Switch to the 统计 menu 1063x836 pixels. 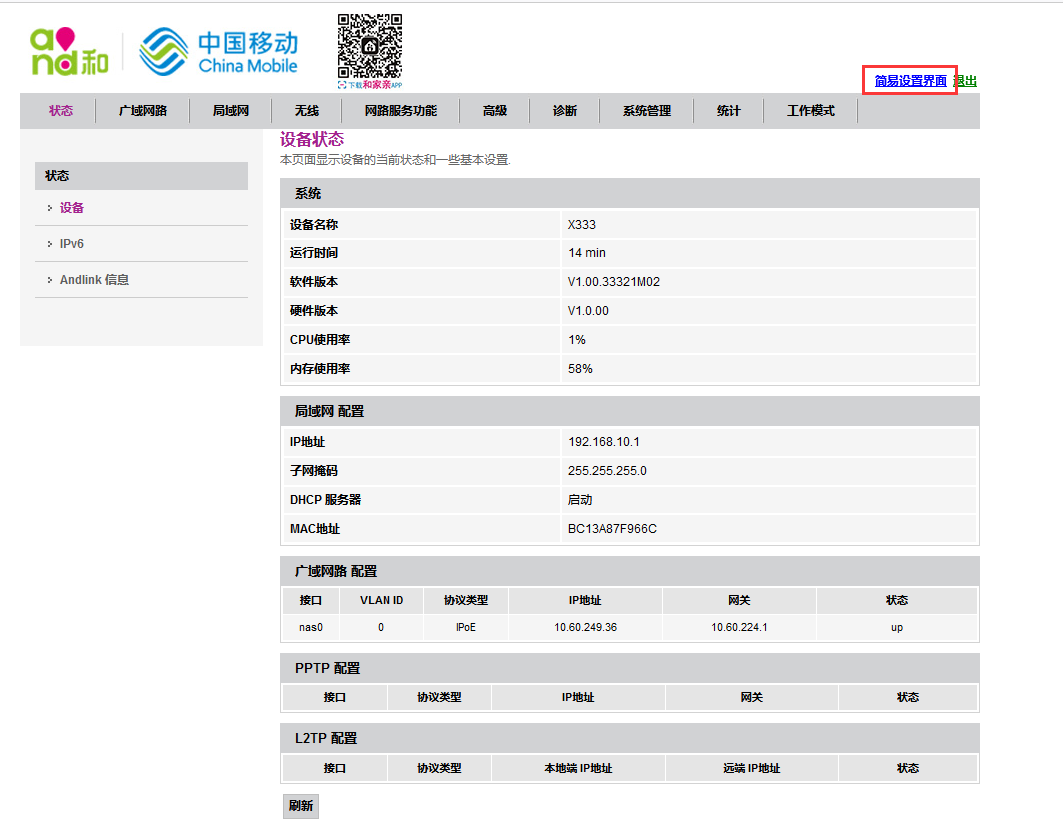click(729, 111)
